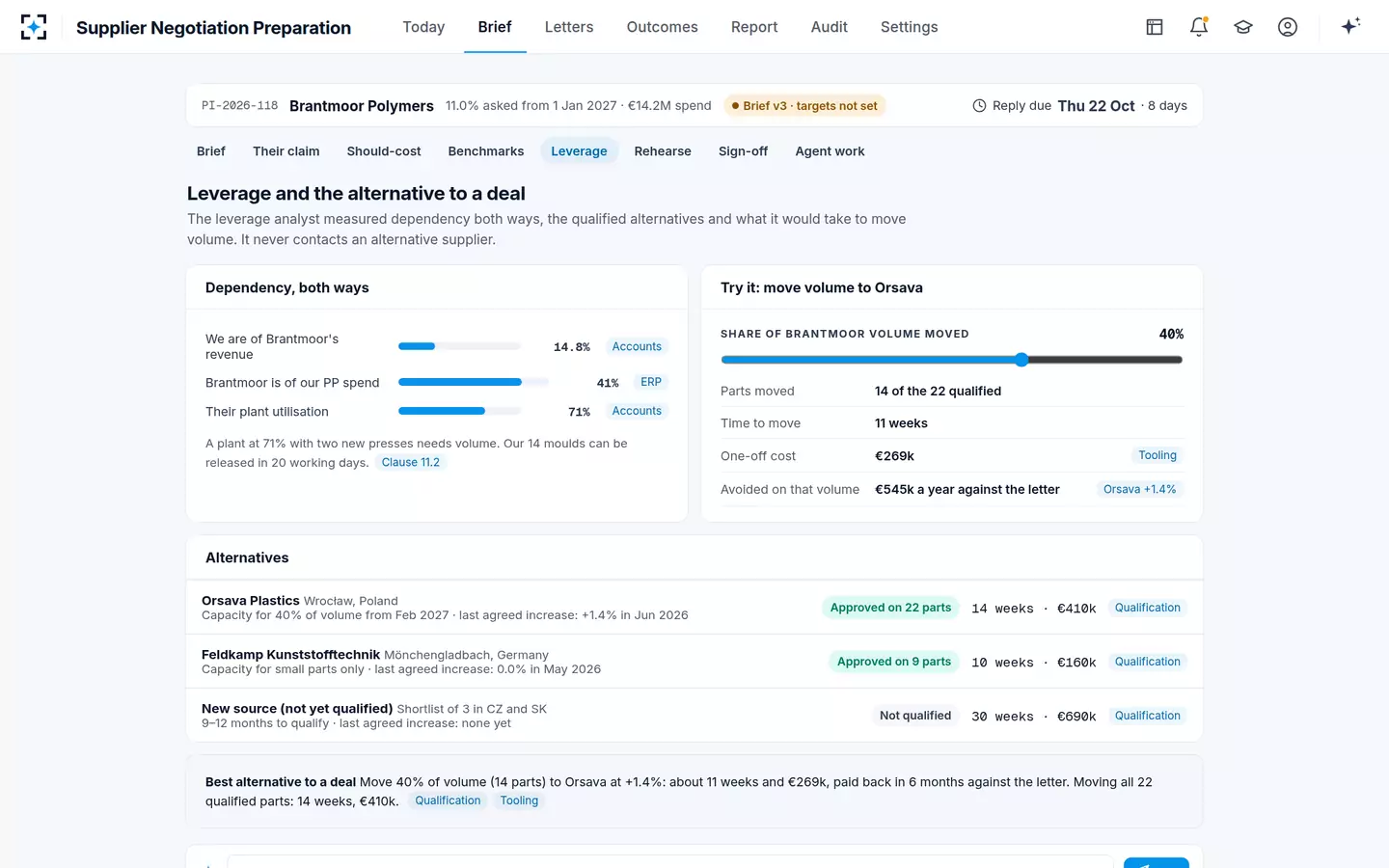1389x868 pixels.
Task: Open Qualification source for Feldkamp Kunststofftechnik
Action: (1148, 663)
